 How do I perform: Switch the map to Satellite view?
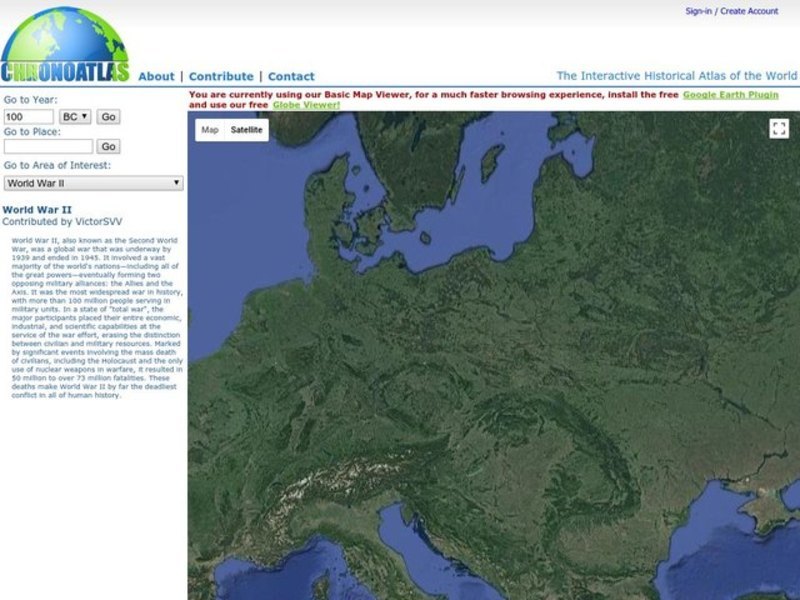(x=248, y=129)
